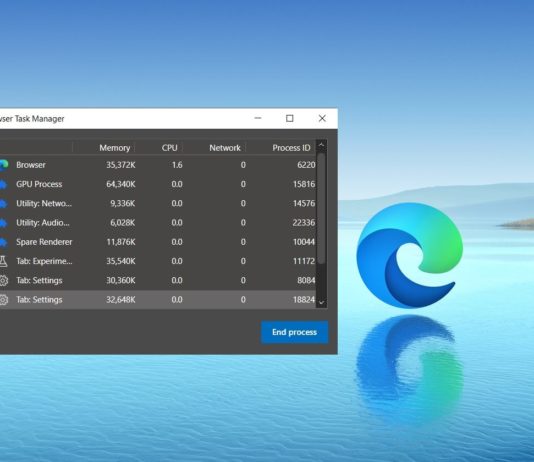
Task: Click gear icon of Settings tab 18824
Action: tap(4, 300)
